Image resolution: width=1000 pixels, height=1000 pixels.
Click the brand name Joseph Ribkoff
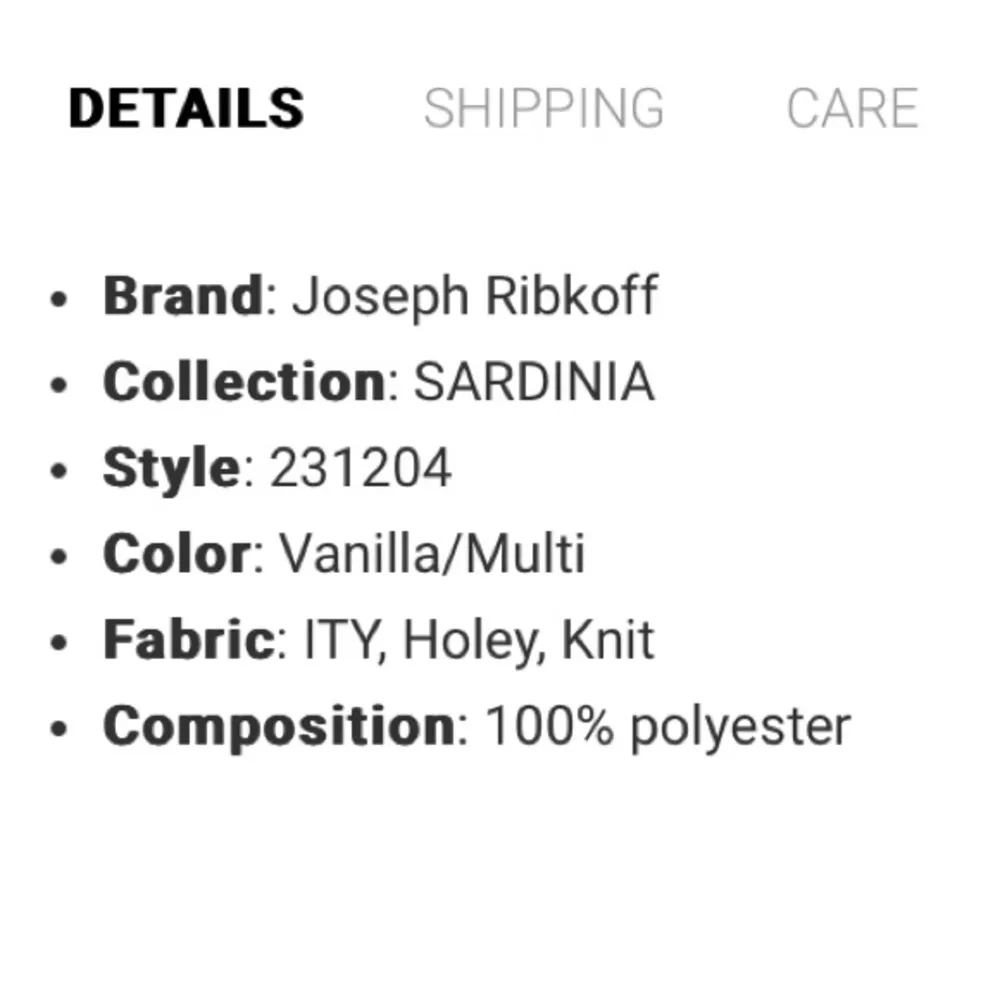point(477,295)
